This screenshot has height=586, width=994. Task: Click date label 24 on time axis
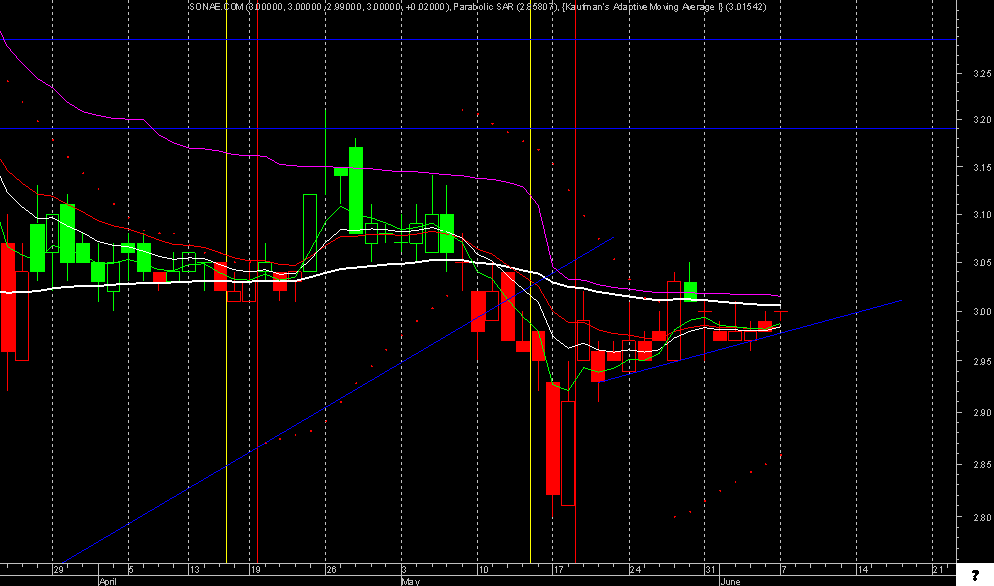coord(635,570)
